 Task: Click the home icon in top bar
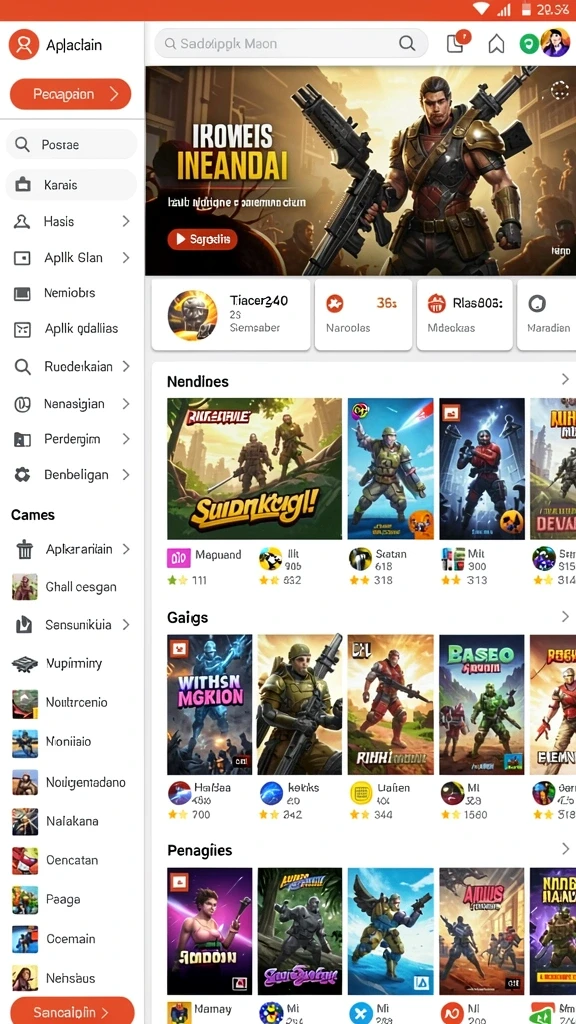coord(496,44)
